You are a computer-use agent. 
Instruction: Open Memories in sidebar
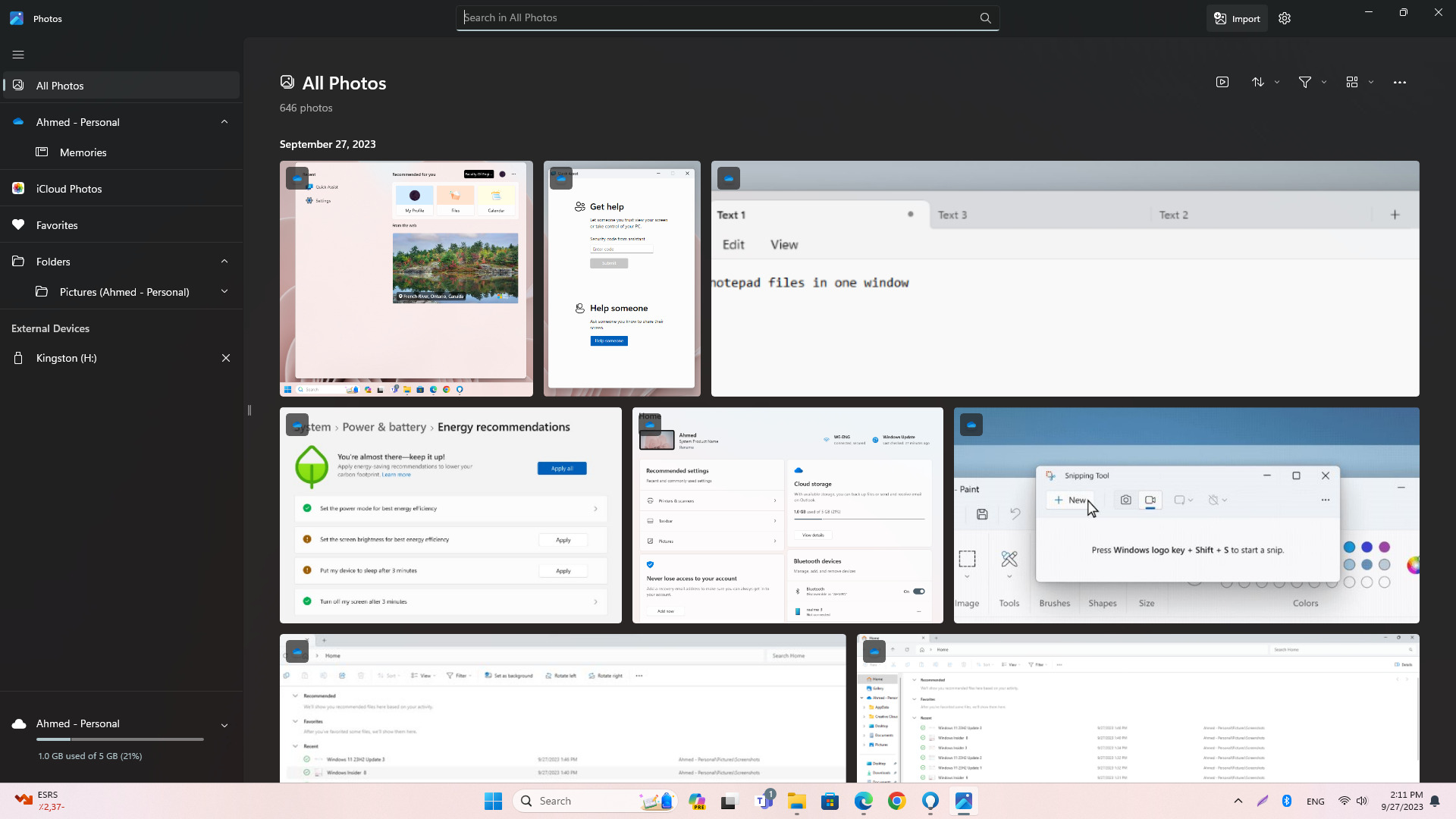click(83, 152)
